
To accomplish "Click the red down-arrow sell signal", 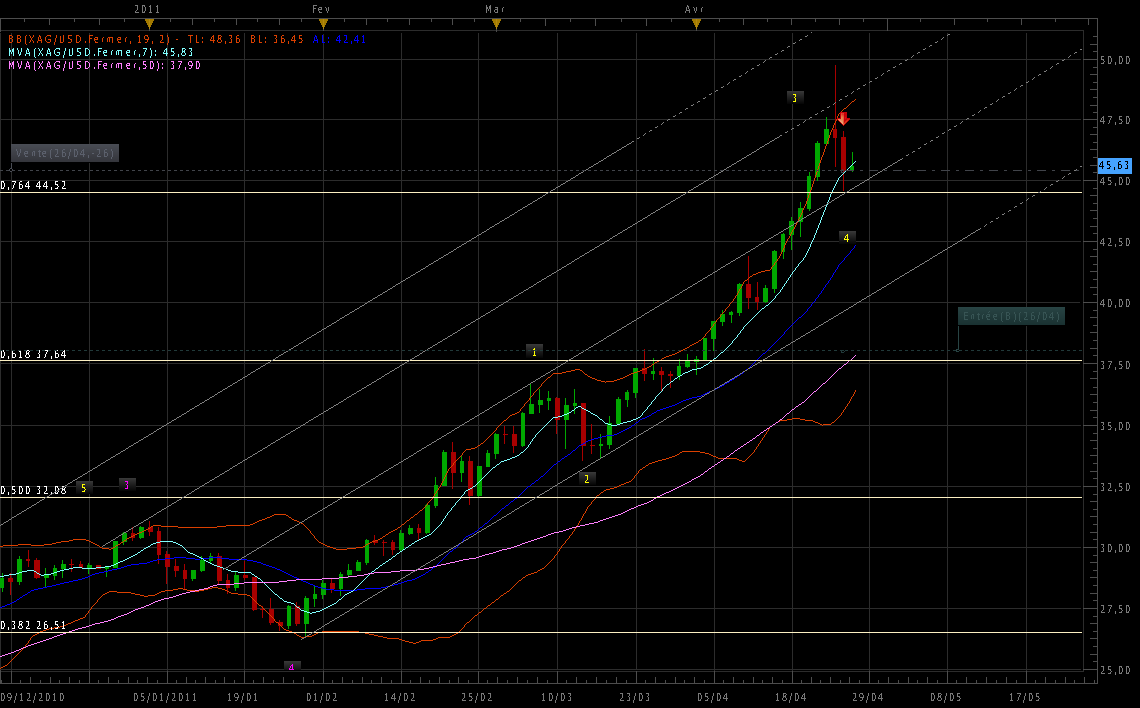I will pyautogui.click(x=843, y=118).
